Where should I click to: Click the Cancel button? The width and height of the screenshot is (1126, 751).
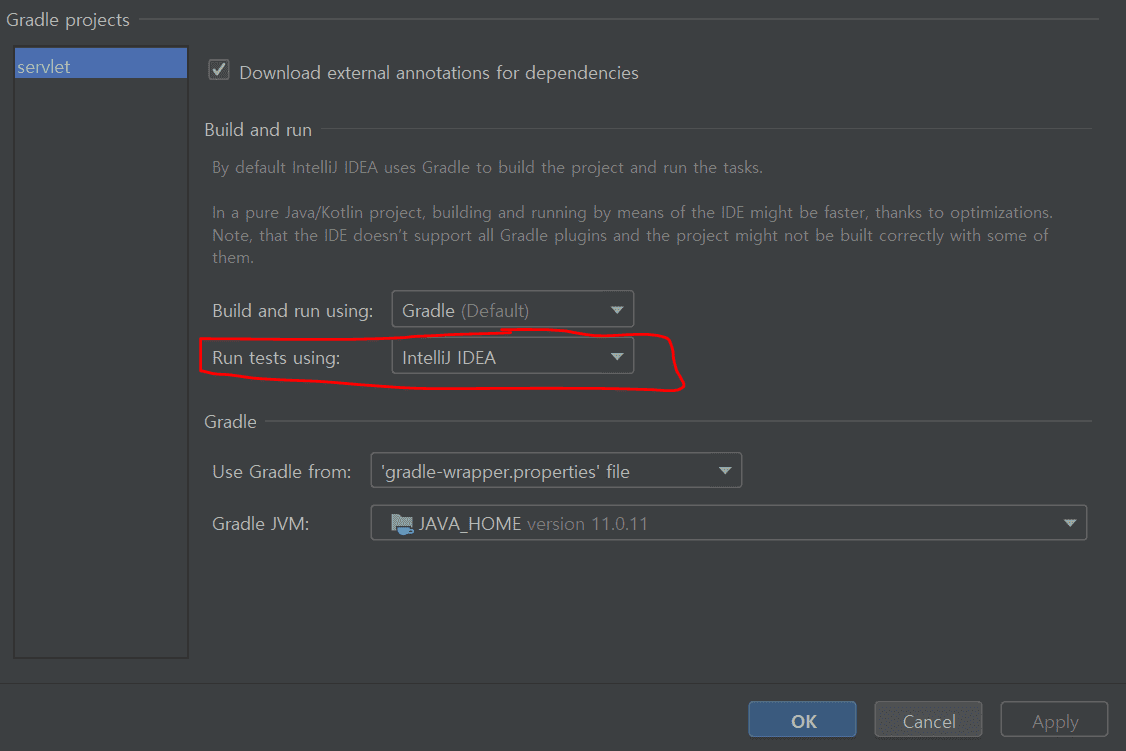pyautogui.click(x=928, y=720)
